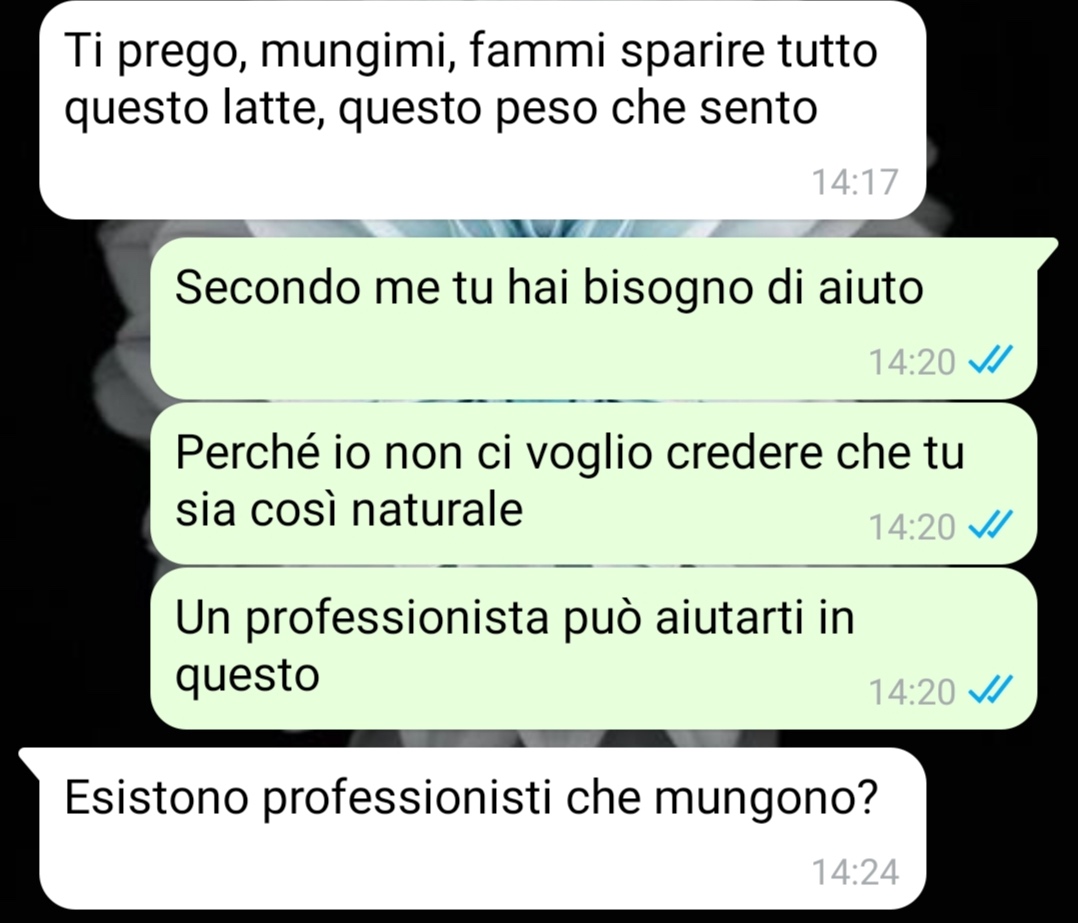This screenshot has width=1078, height=923.
Task: Click double checkmark on 'Un professionista' message
Action: pyautogui.click(x=991, y=690)
